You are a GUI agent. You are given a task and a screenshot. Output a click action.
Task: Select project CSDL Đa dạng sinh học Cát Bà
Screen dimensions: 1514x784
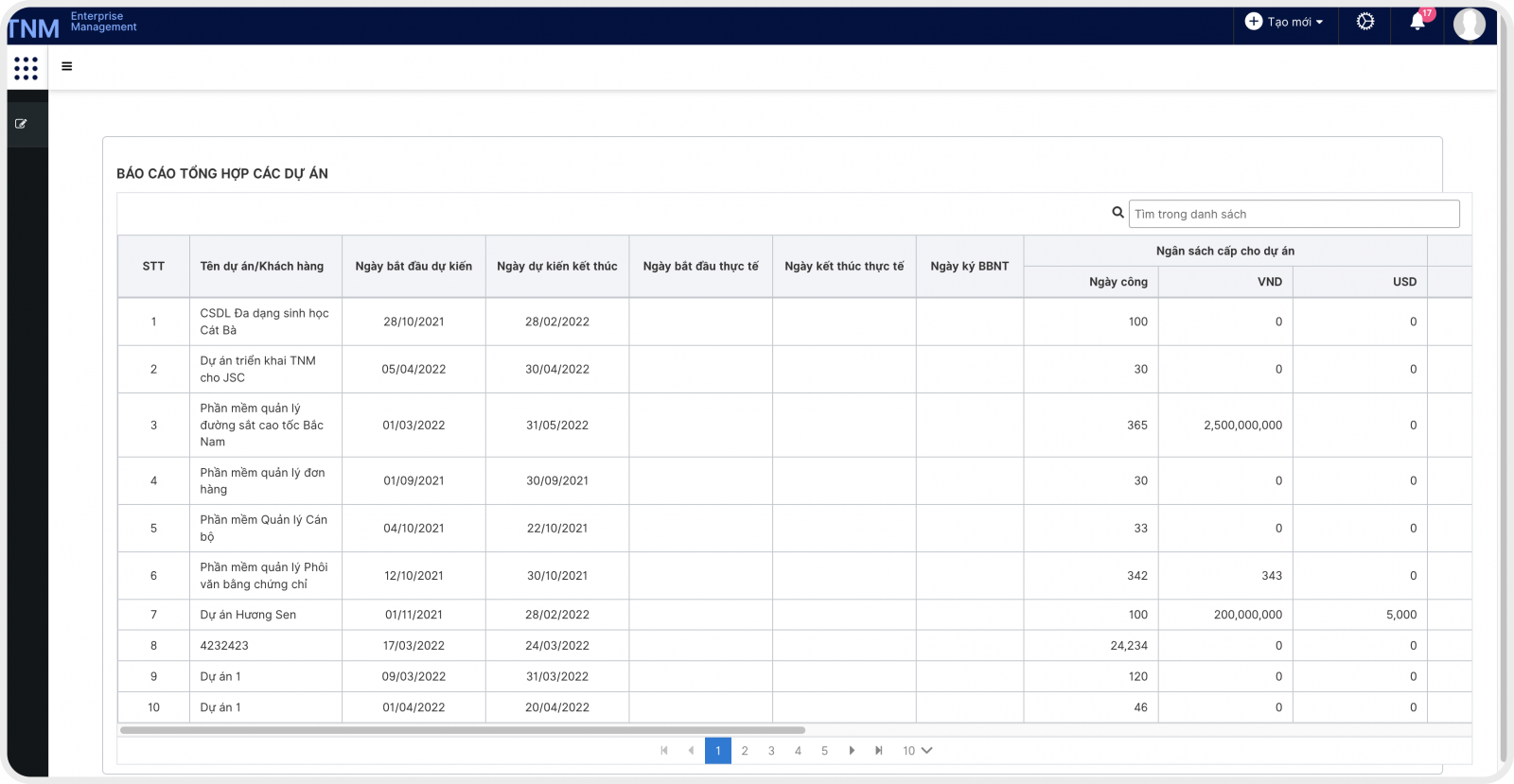pos(265,322)
